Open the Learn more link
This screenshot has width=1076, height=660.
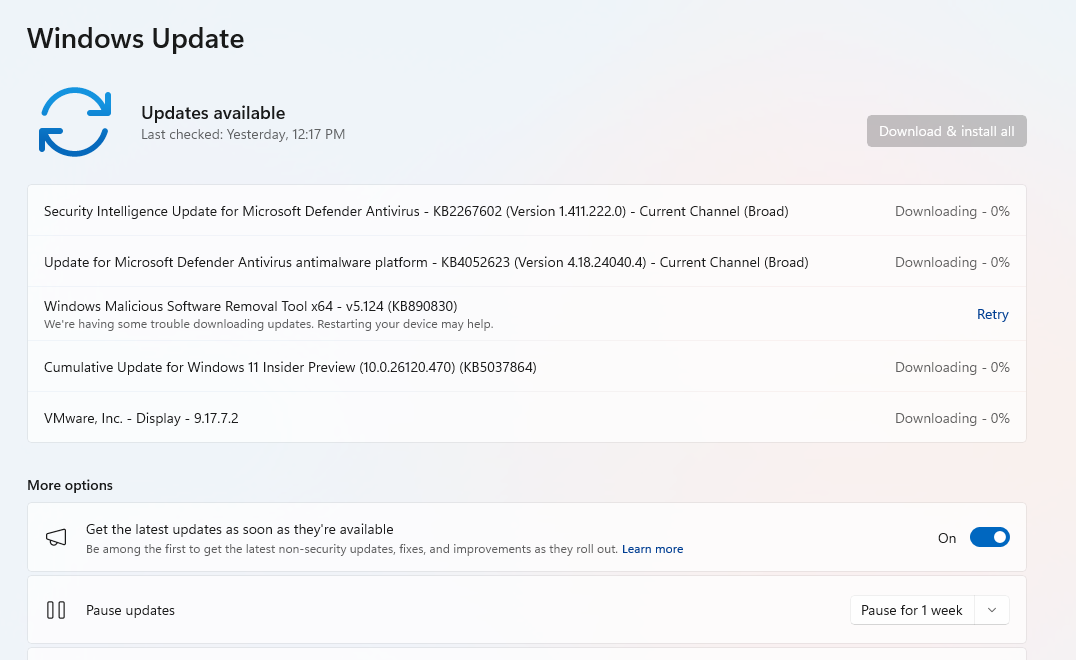pos(652,549)
